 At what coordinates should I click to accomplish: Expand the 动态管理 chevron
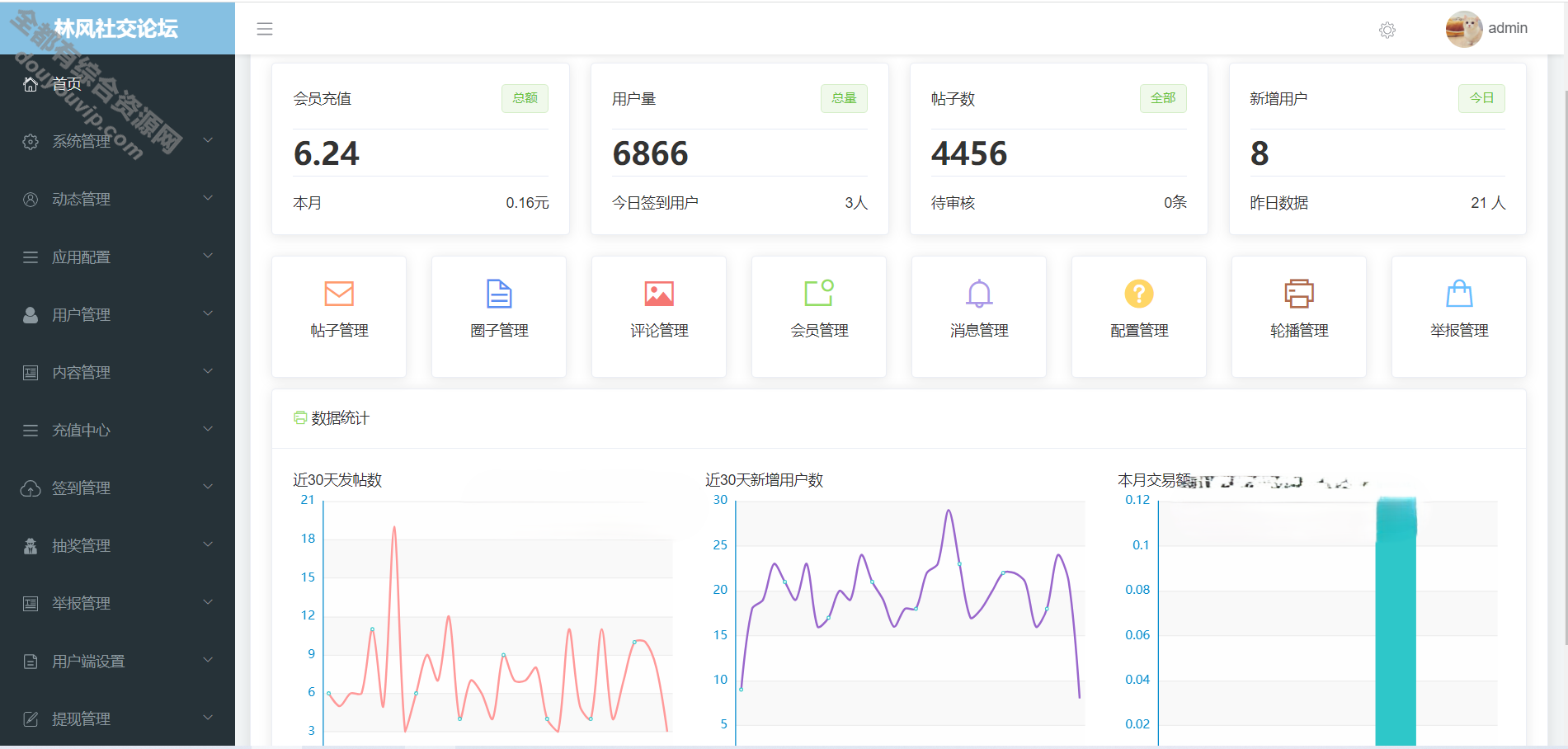(208, 198)
